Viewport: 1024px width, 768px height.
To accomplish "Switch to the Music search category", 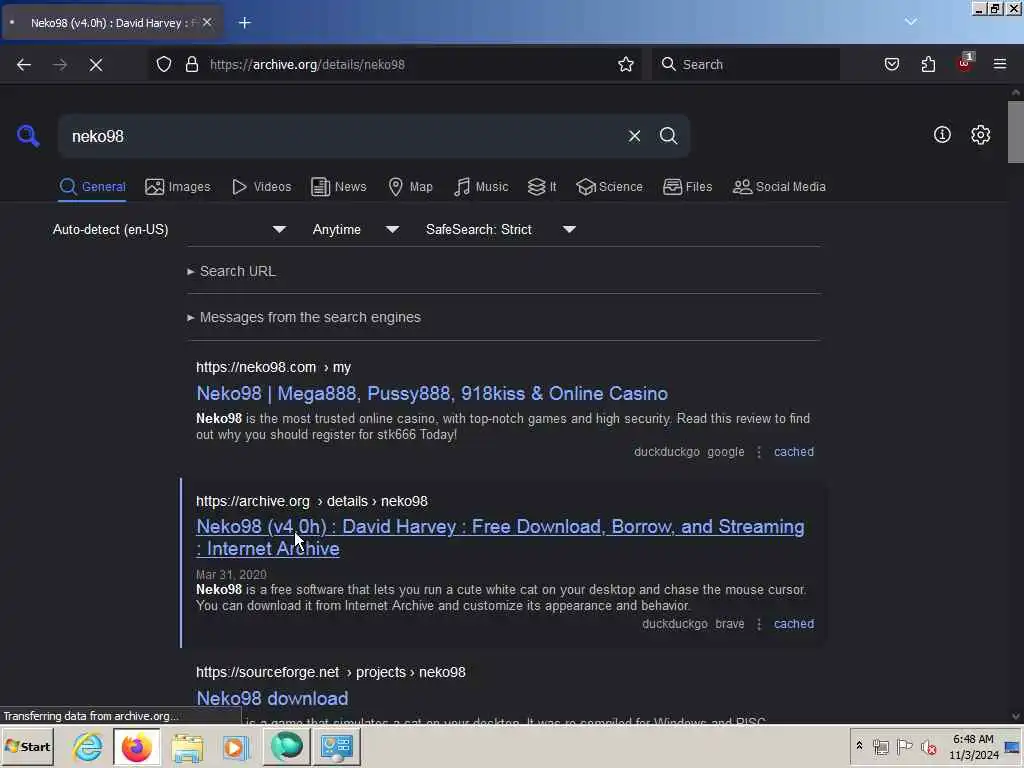I will point(481,187).
